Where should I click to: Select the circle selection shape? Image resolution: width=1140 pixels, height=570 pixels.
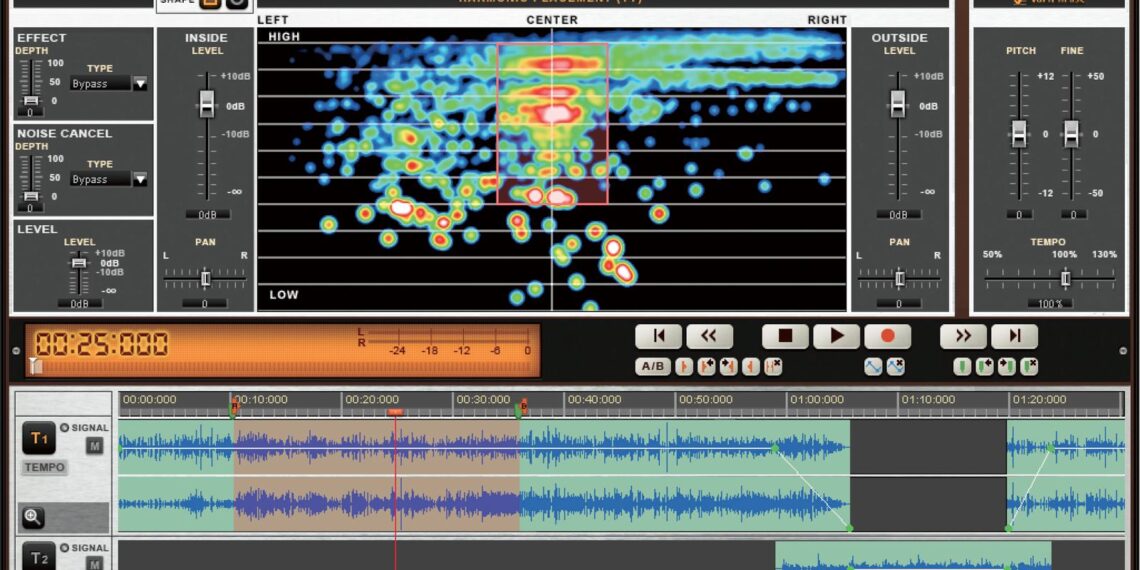tap(237, 2)
